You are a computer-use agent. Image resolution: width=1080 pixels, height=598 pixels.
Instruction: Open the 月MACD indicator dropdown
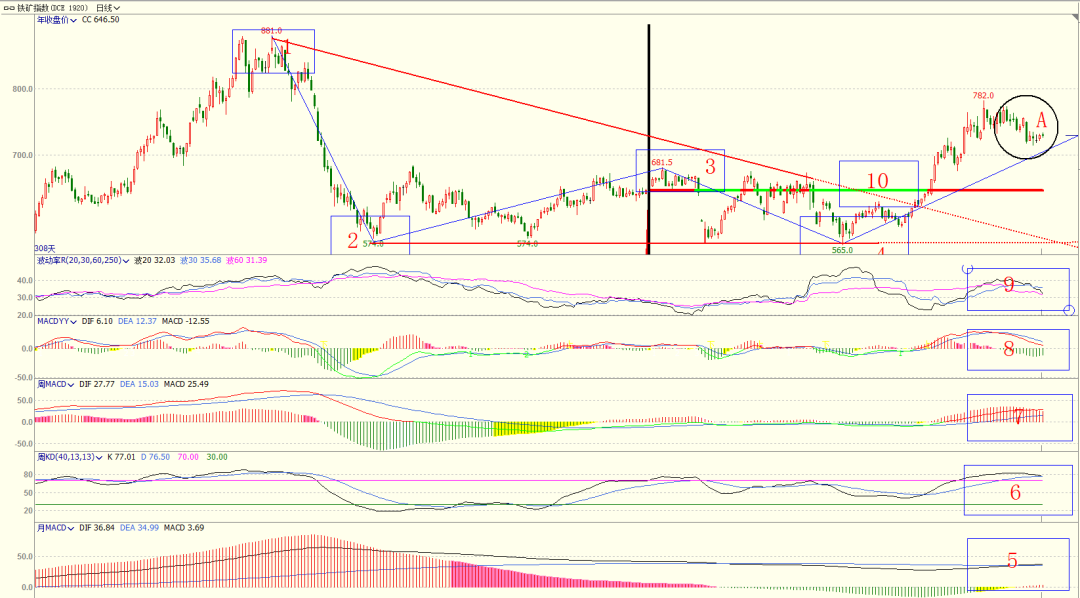pyautogui.click(x=54, y=528)
